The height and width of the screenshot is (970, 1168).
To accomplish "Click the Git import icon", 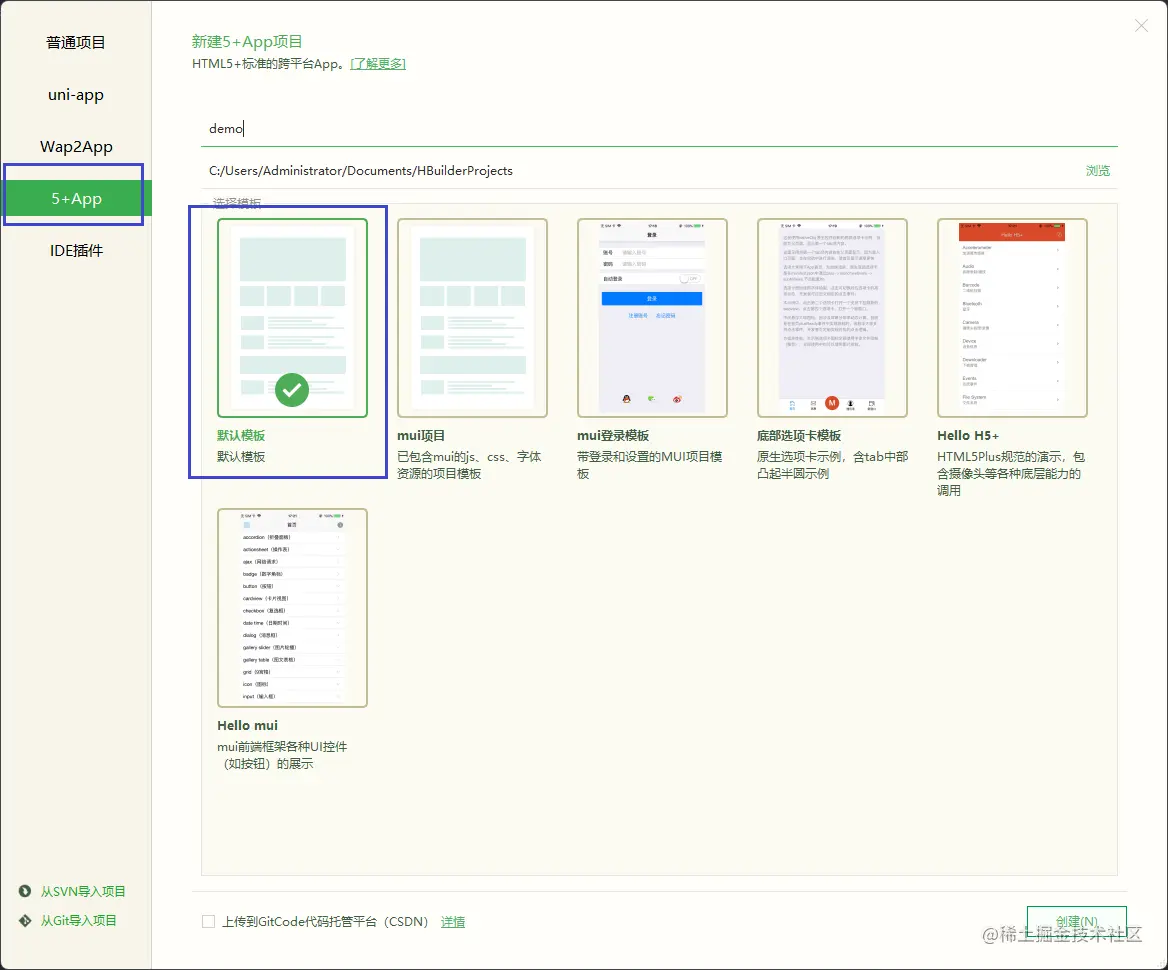I will tap(25, 921).
